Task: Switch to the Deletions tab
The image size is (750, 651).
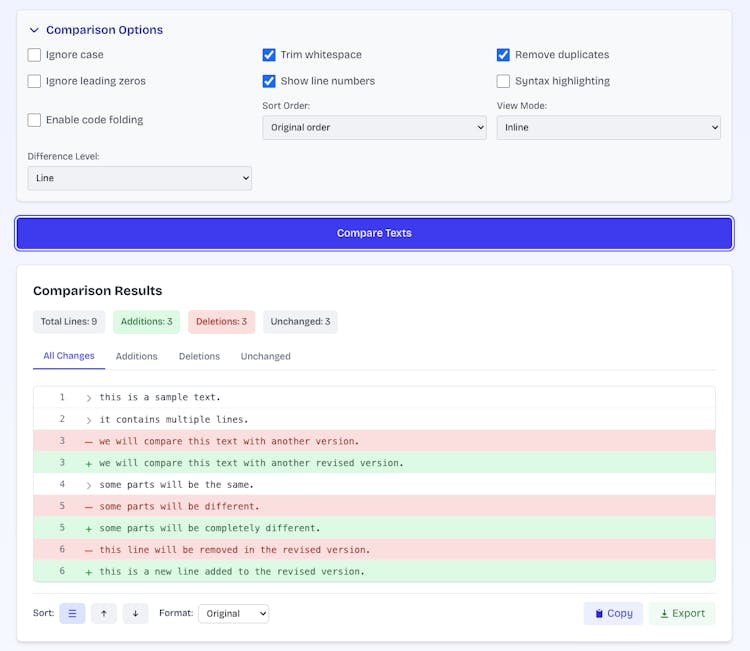Action: pos(199,357)
